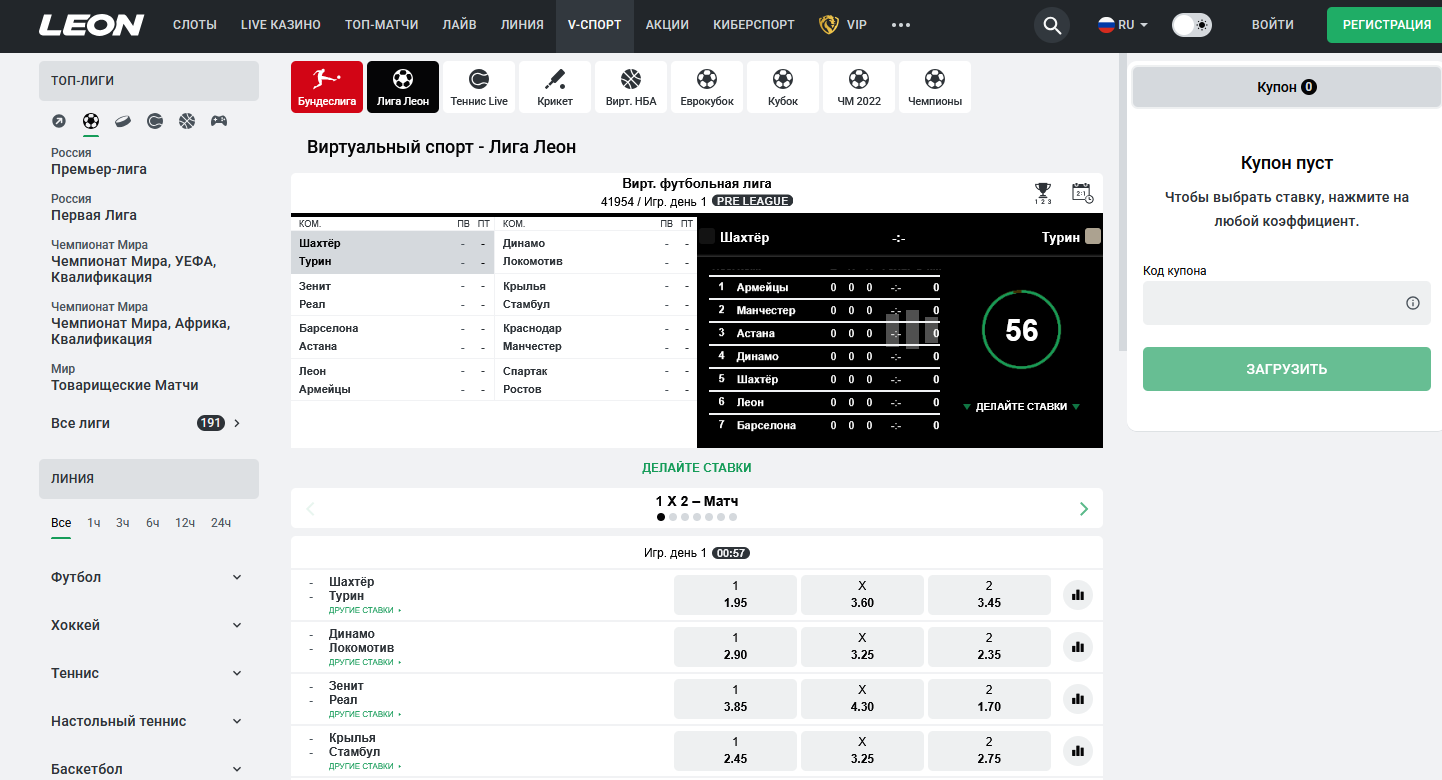Image resolution: width=1442 pixels, height=780 pixels.
Task: Select the 3ч time filter
Action: 122,523
